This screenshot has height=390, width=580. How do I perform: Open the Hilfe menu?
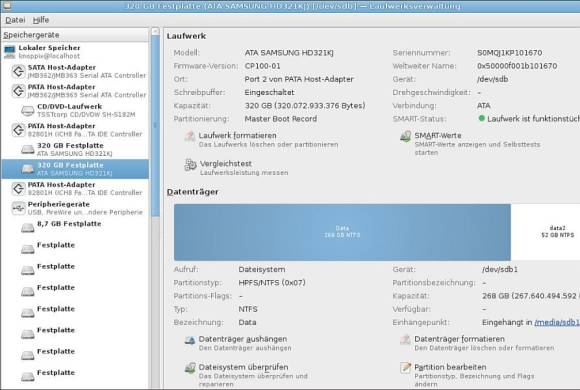coord(41,20)
